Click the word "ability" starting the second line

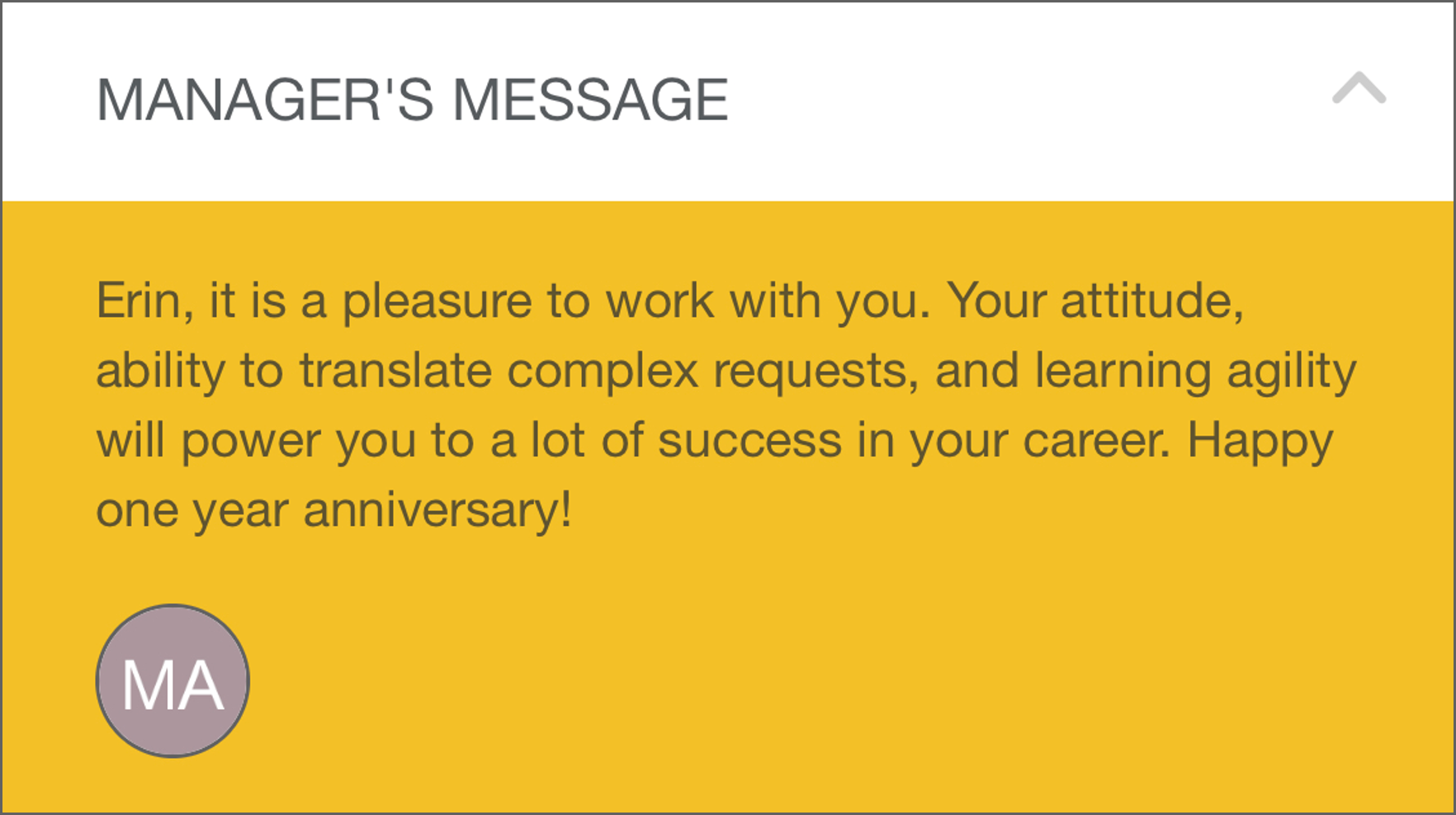point(160,371)
